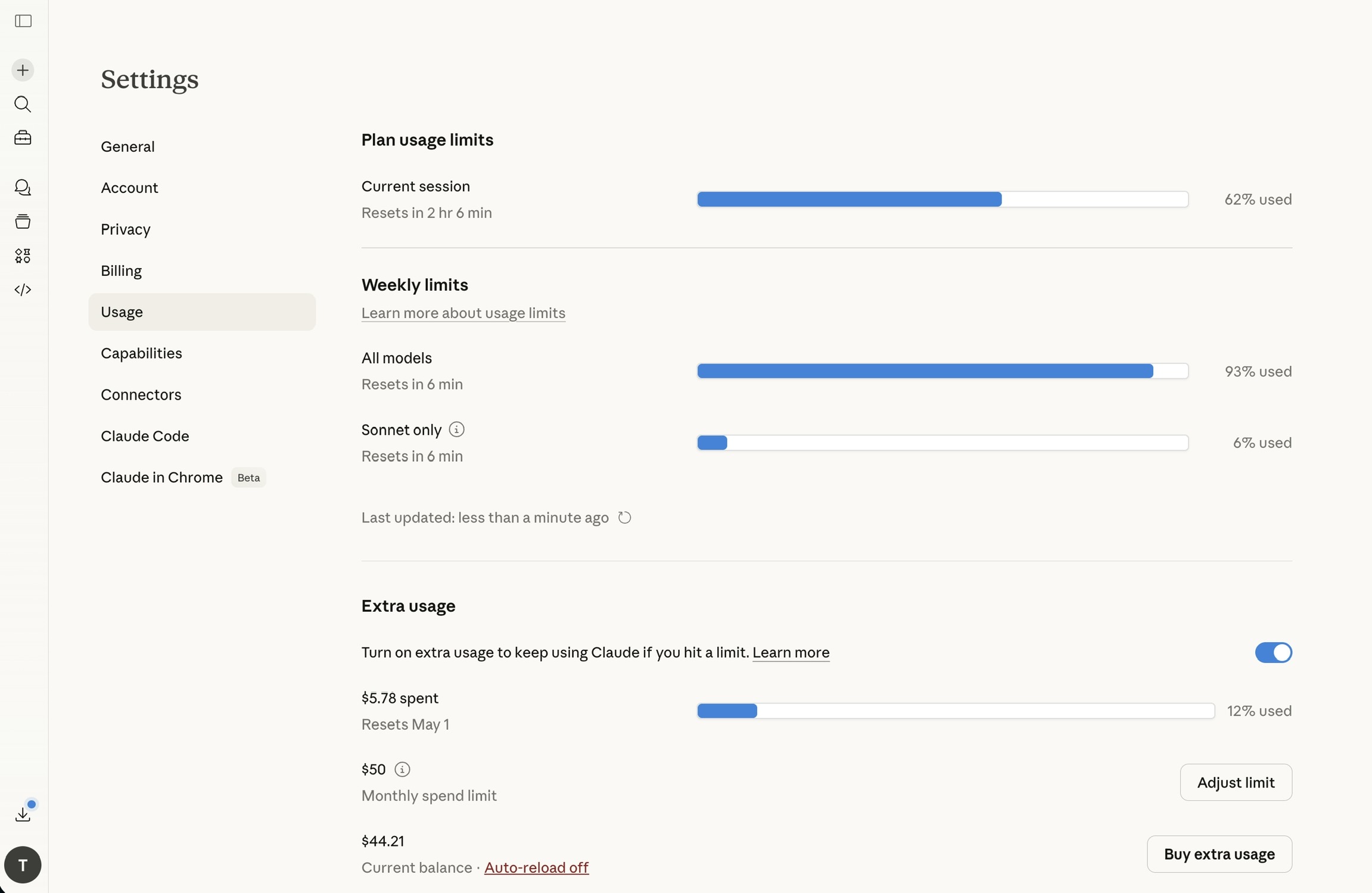
Task: Open chats speech bubble icon
Action: pos(23,188)
